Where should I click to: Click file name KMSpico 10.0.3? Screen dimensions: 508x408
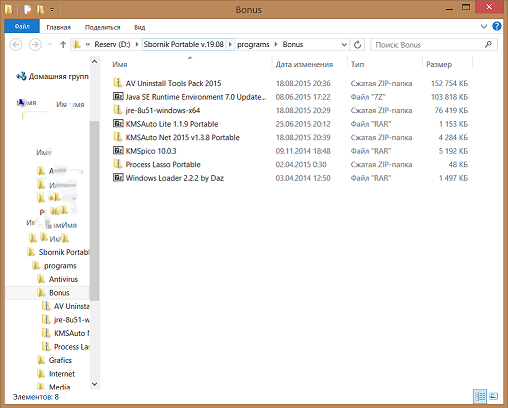pyautogui.click(x=151, y=151)
